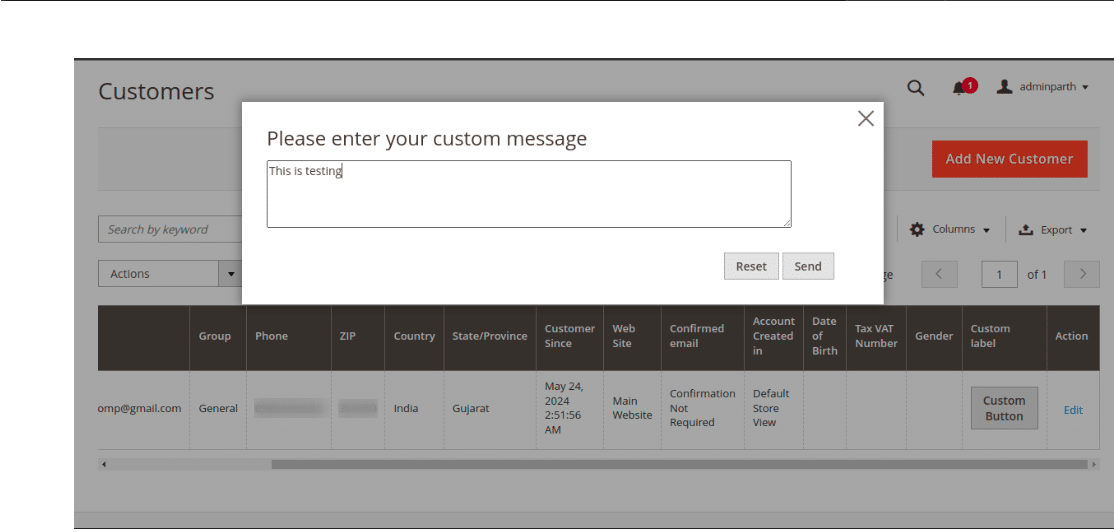
Task: Click the textarea resize handle
Action: point(787,223)
